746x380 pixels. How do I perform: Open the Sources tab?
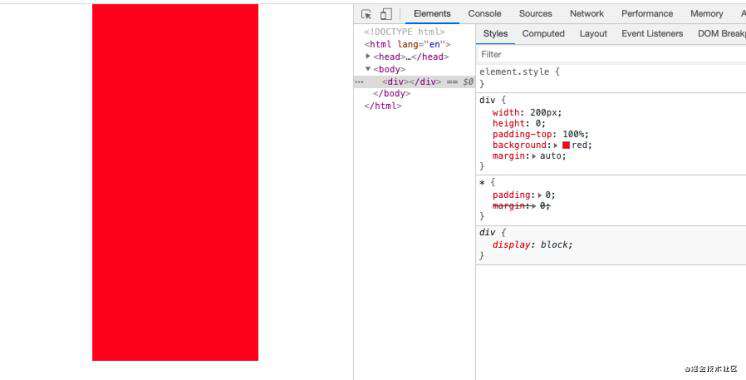[x=535, y=14]
